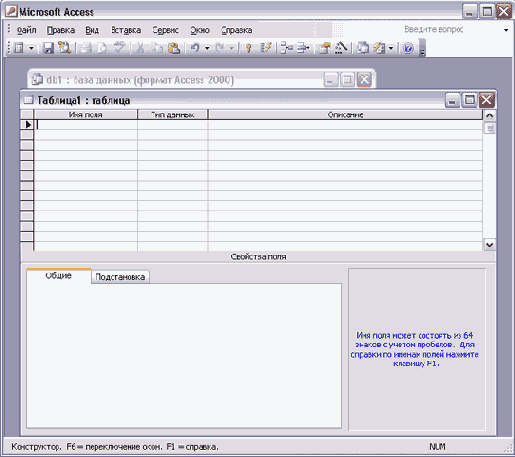Set primary key with the key icon
Image resolution: width=515 pixels, height=457 pixels.
click(x=248, y=48)
